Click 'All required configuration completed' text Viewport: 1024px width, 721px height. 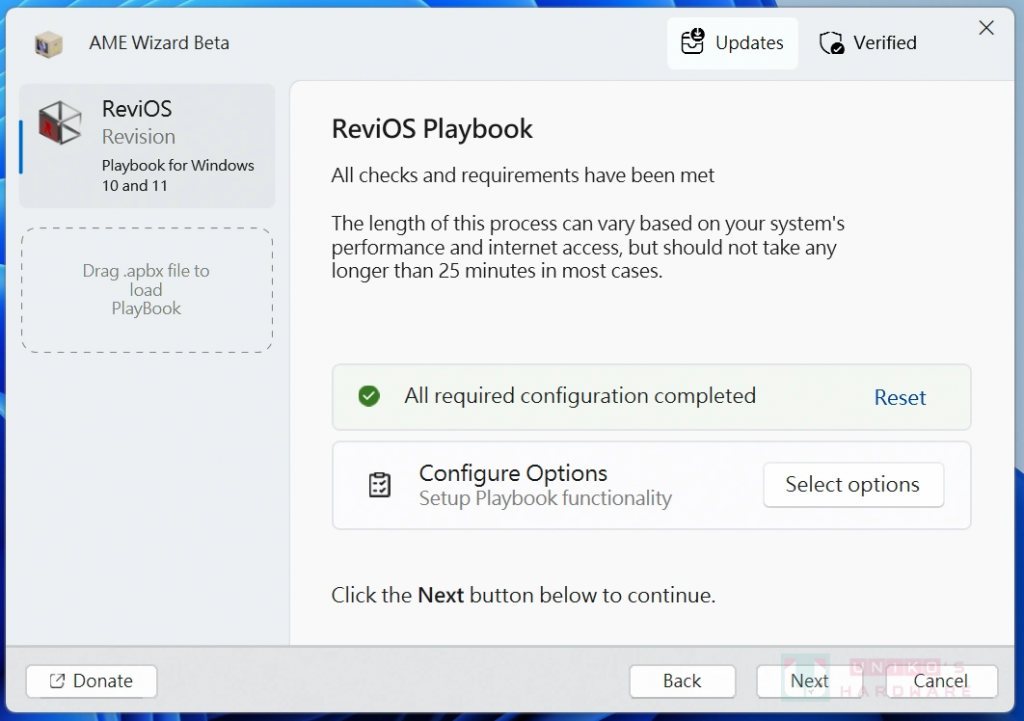point(580,396)
